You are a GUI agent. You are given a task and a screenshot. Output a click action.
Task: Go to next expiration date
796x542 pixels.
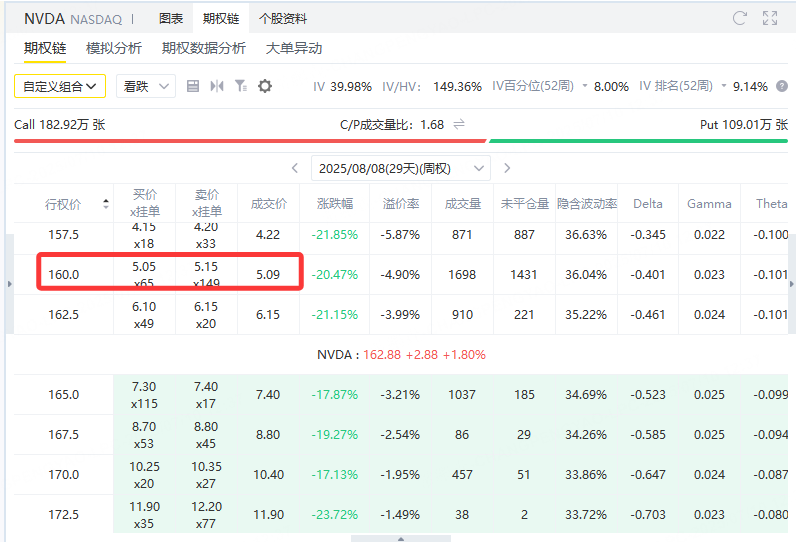[507, 168]
